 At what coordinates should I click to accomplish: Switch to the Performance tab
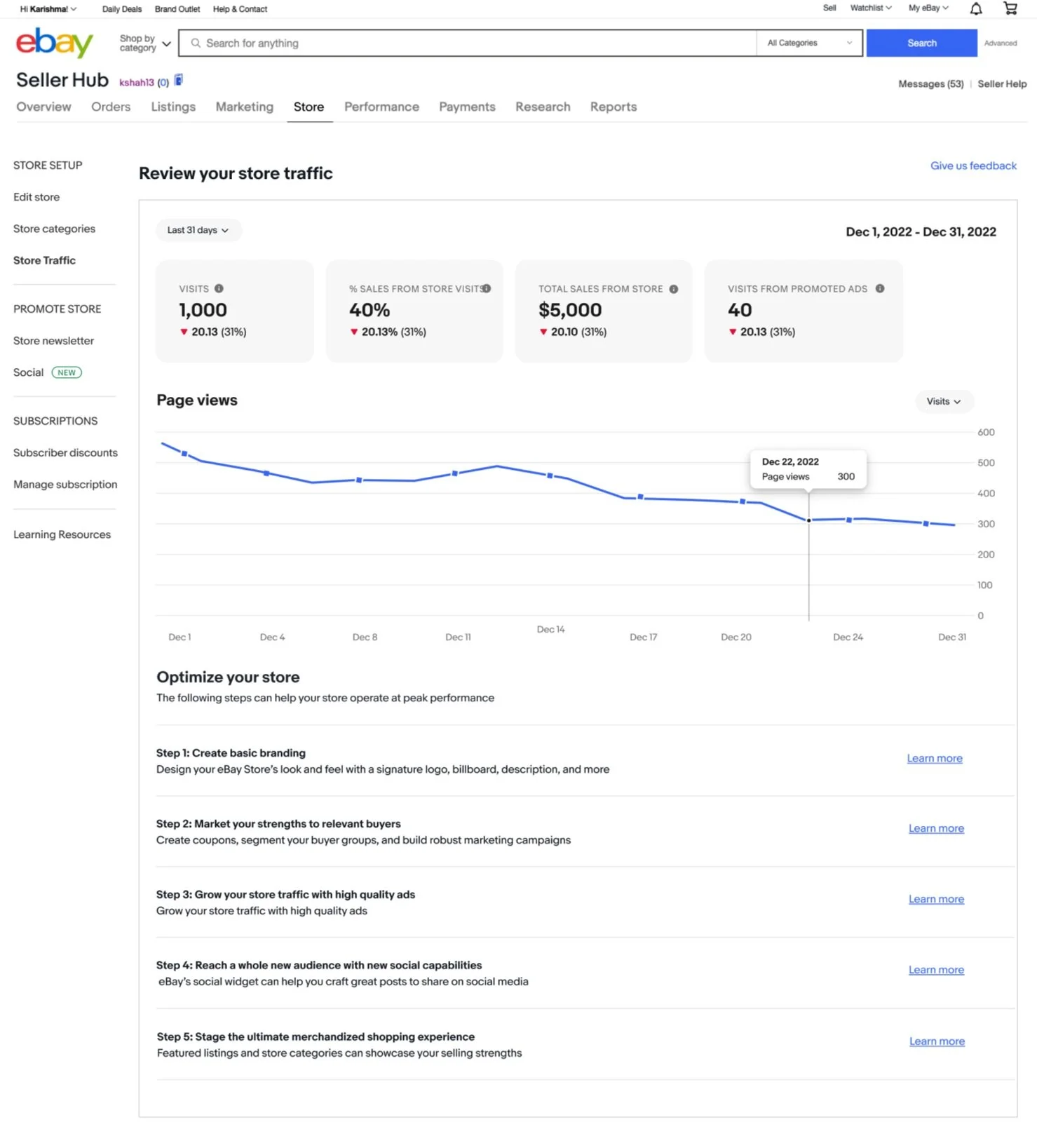coord(381,107)
